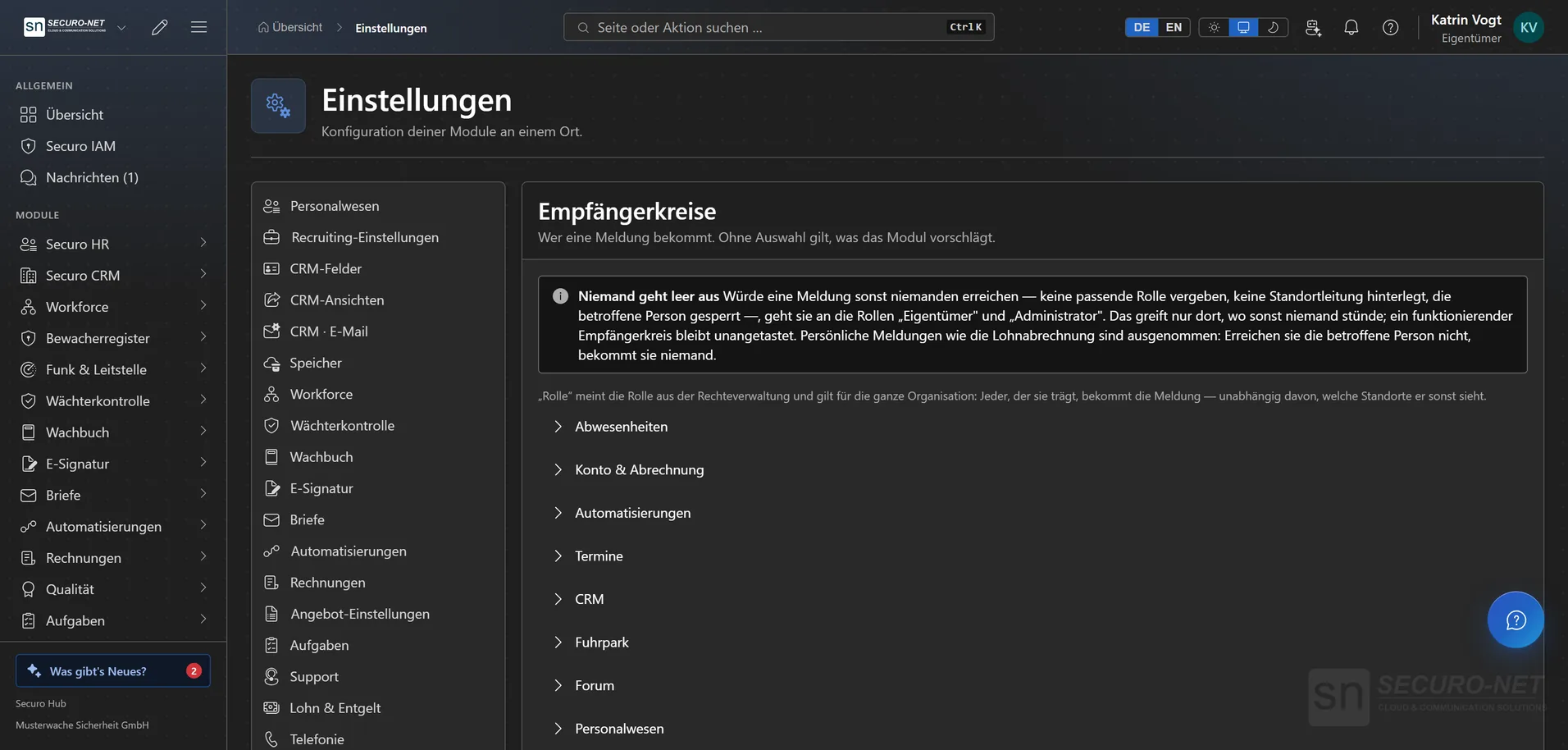Click the Was gibt's Neues? button

pos(113,670)
